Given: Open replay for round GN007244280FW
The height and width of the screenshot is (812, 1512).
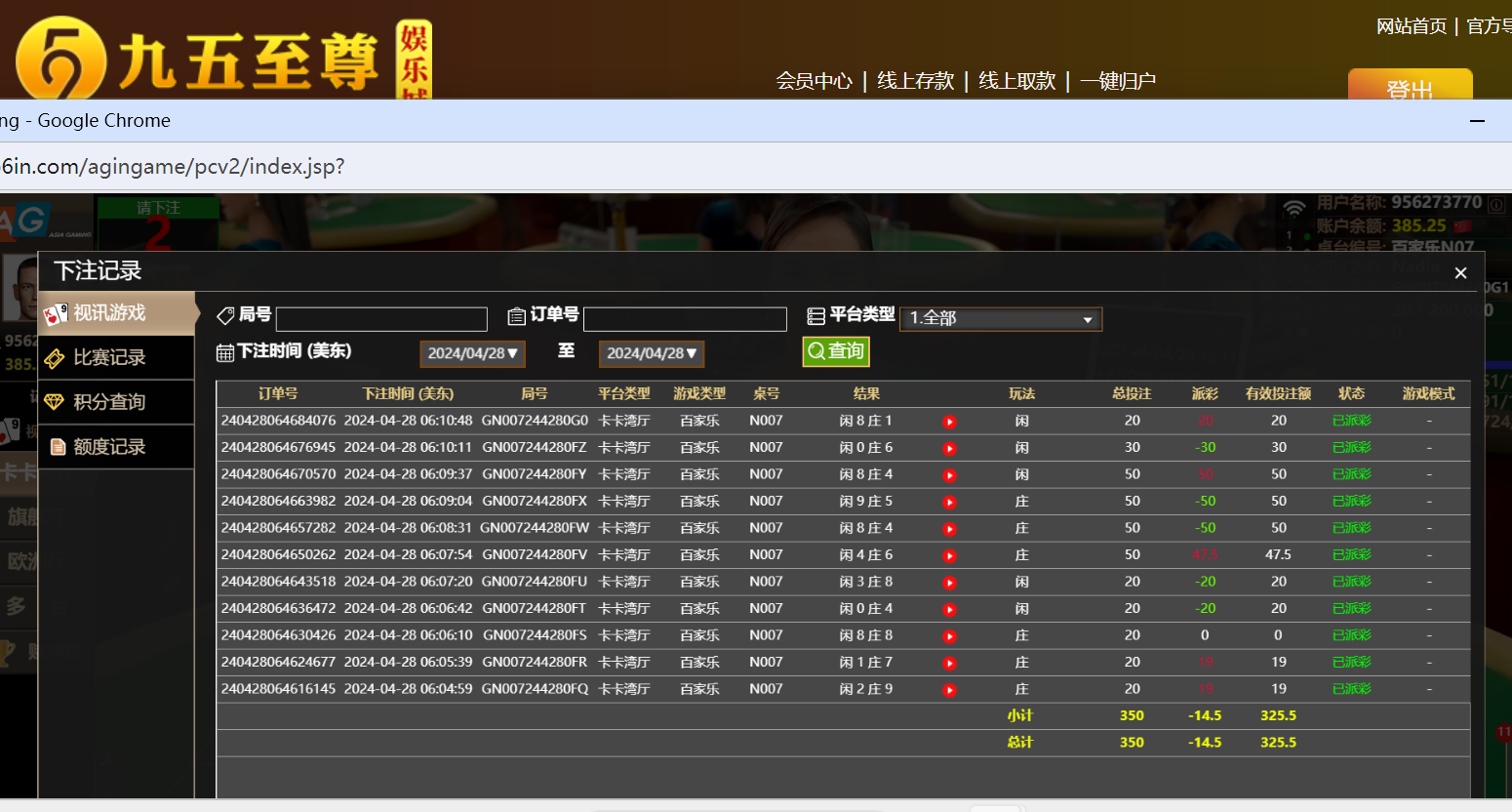Looking at the screenshot, I should point(949,529).
